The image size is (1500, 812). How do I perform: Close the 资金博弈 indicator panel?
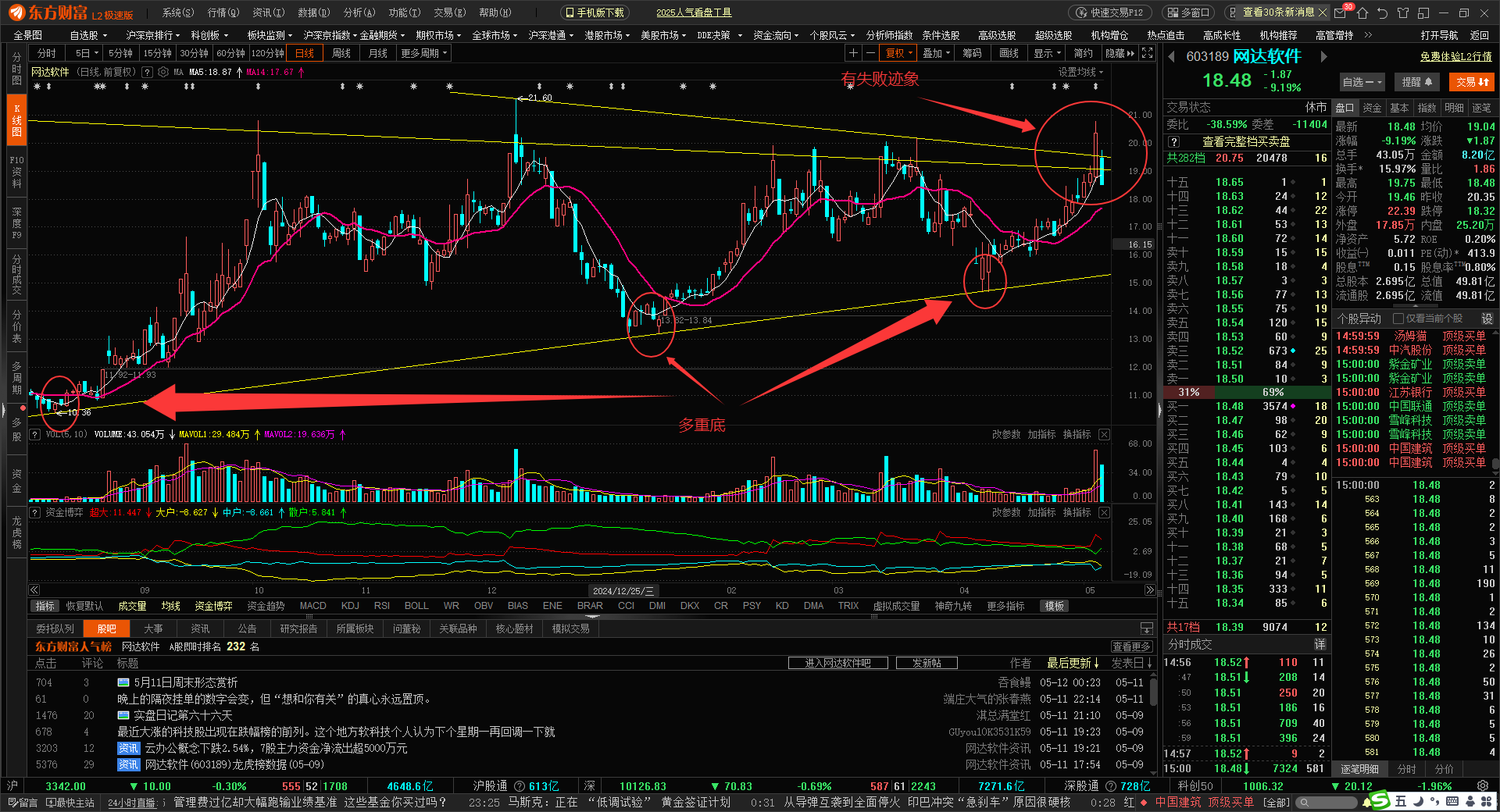[1104, 512]
